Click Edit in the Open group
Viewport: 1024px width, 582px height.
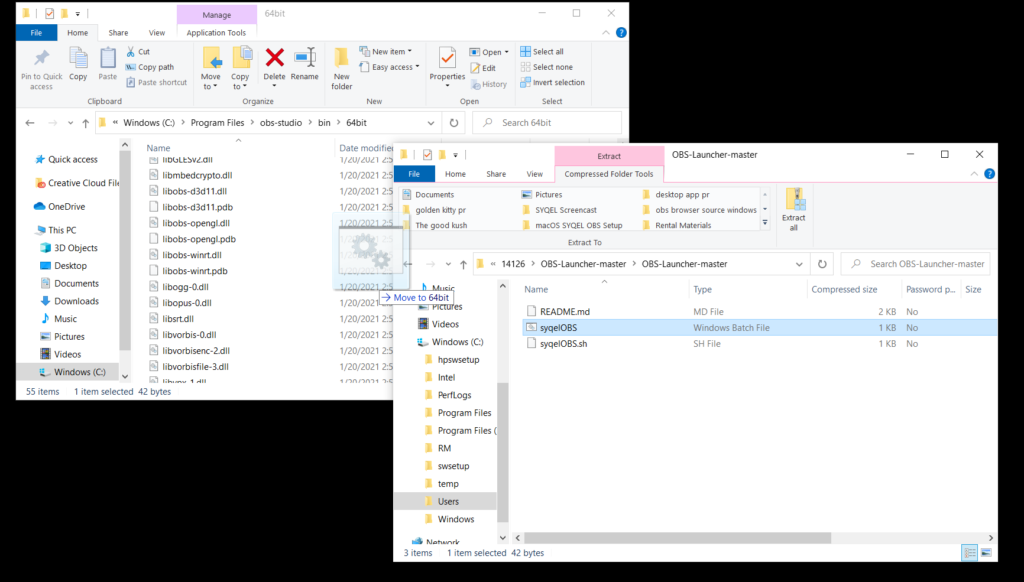click(483, 68)
